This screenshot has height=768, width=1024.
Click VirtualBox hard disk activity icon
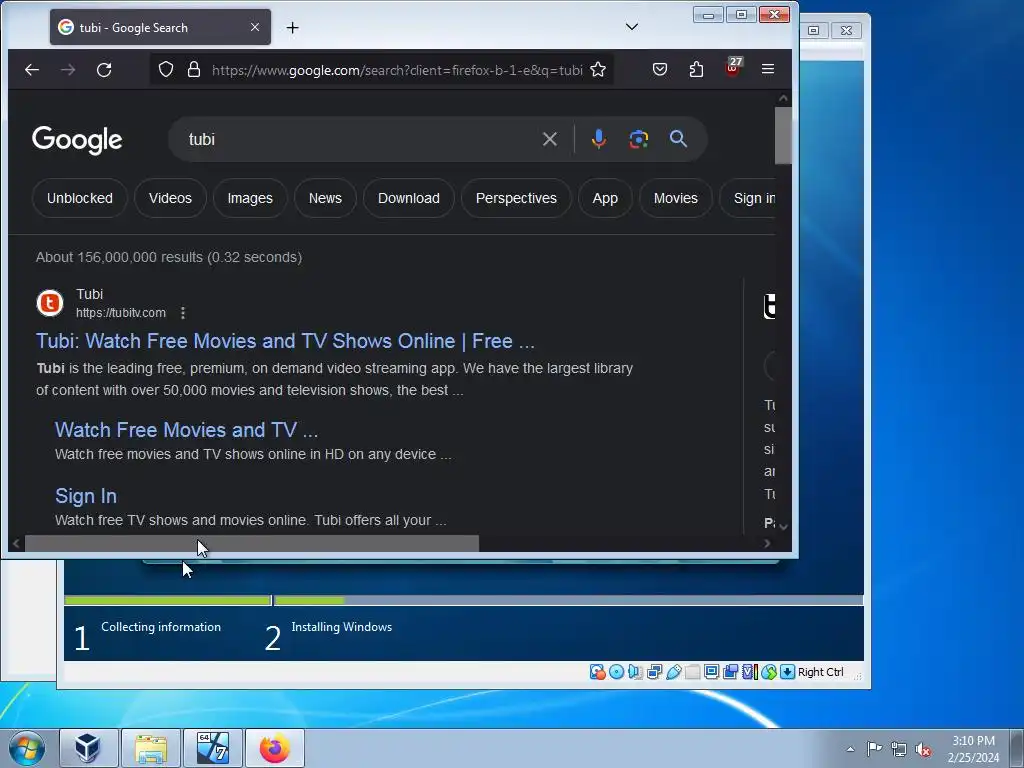click(597, 672)
